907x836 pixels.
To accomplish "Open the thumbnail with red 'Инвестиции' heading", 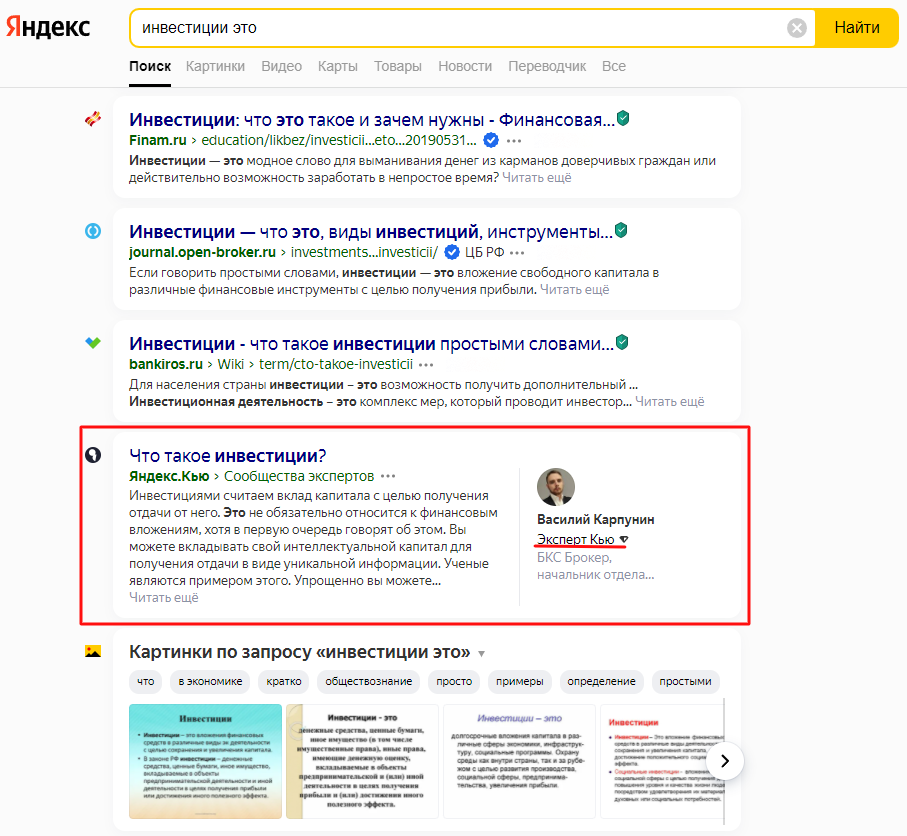I will [662, 761].
